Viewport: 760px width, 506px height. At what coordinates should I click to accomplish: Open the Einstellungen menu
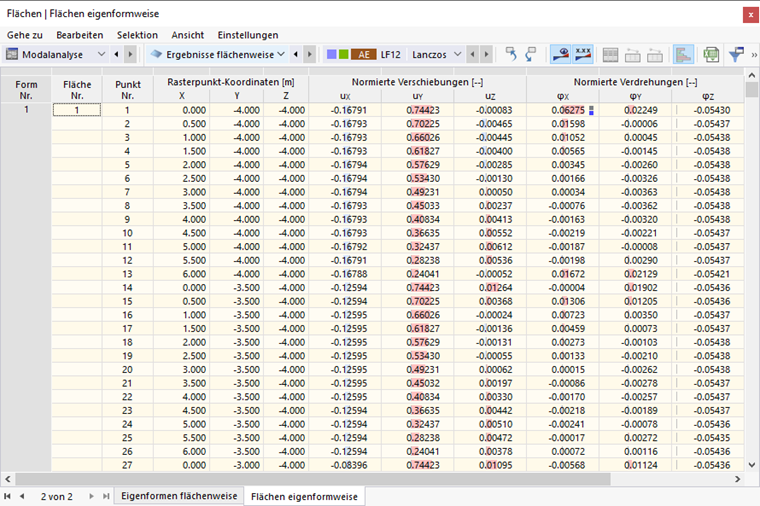248,35
